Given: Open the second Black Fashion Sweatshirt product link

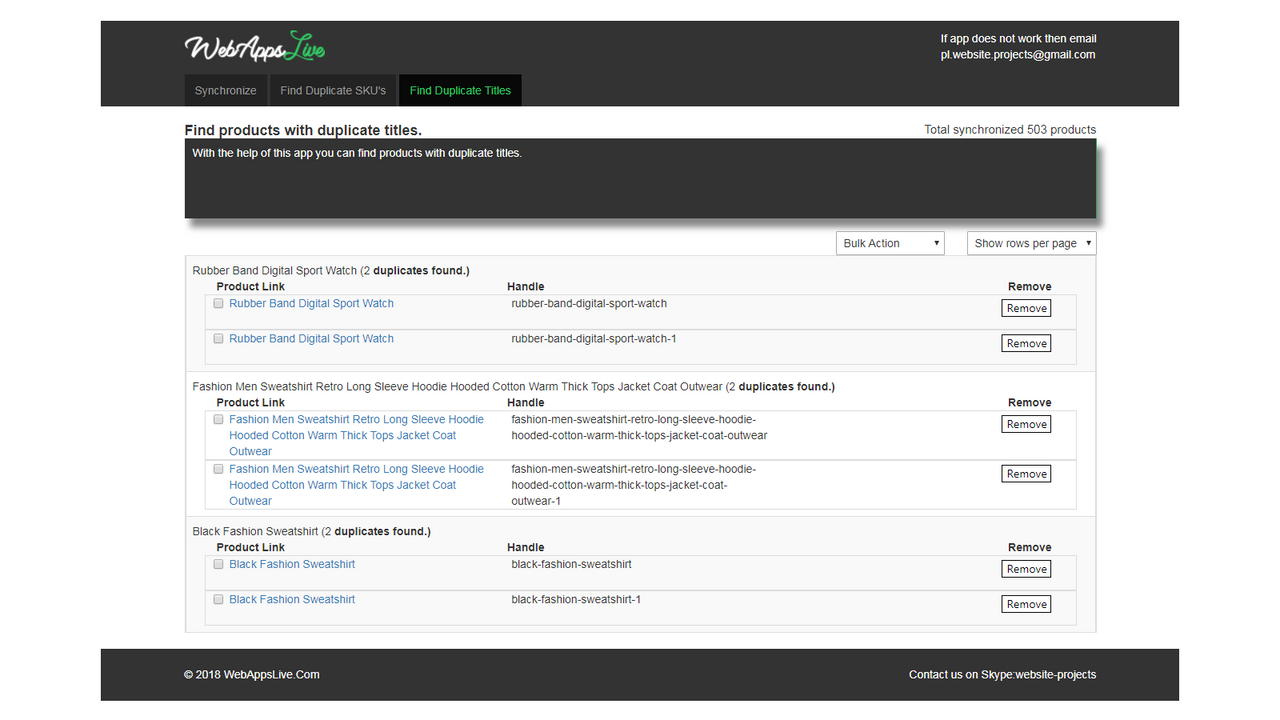Looking at the screenshot, I should tap(292, 599).
